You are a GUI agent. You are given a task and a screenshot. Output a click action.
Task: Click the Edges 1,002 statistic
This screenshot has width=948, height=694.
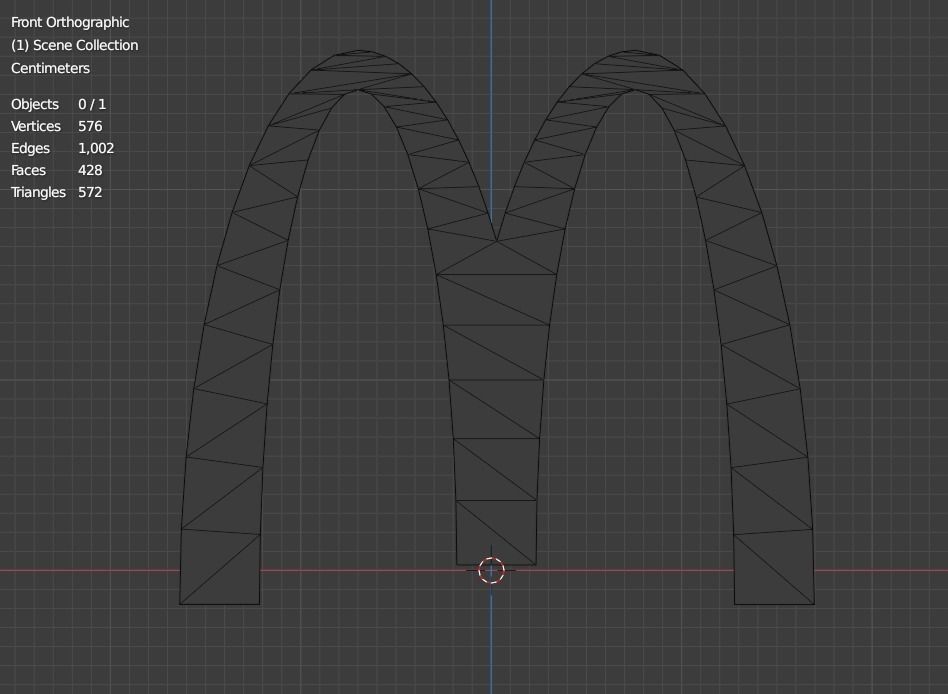[62, 148]
